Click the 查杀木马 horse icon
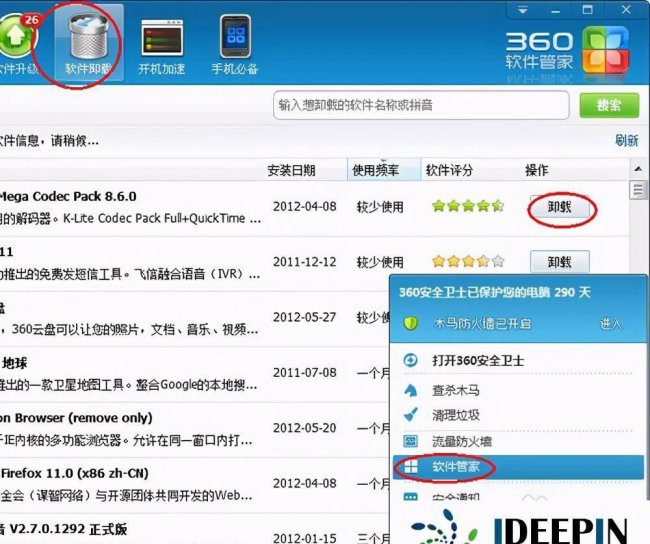650x544 pixels. (x=410, y=390)
